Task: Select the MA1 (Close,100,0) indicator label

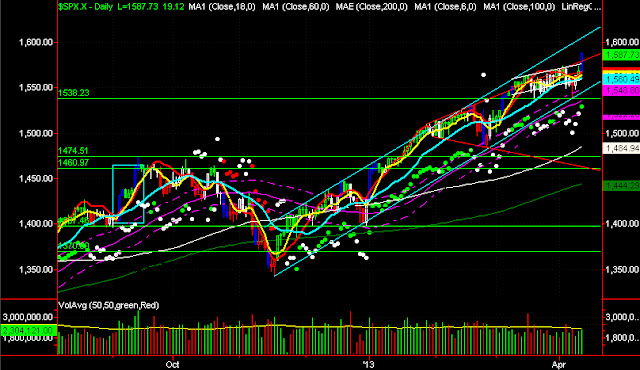Action: 519,7
